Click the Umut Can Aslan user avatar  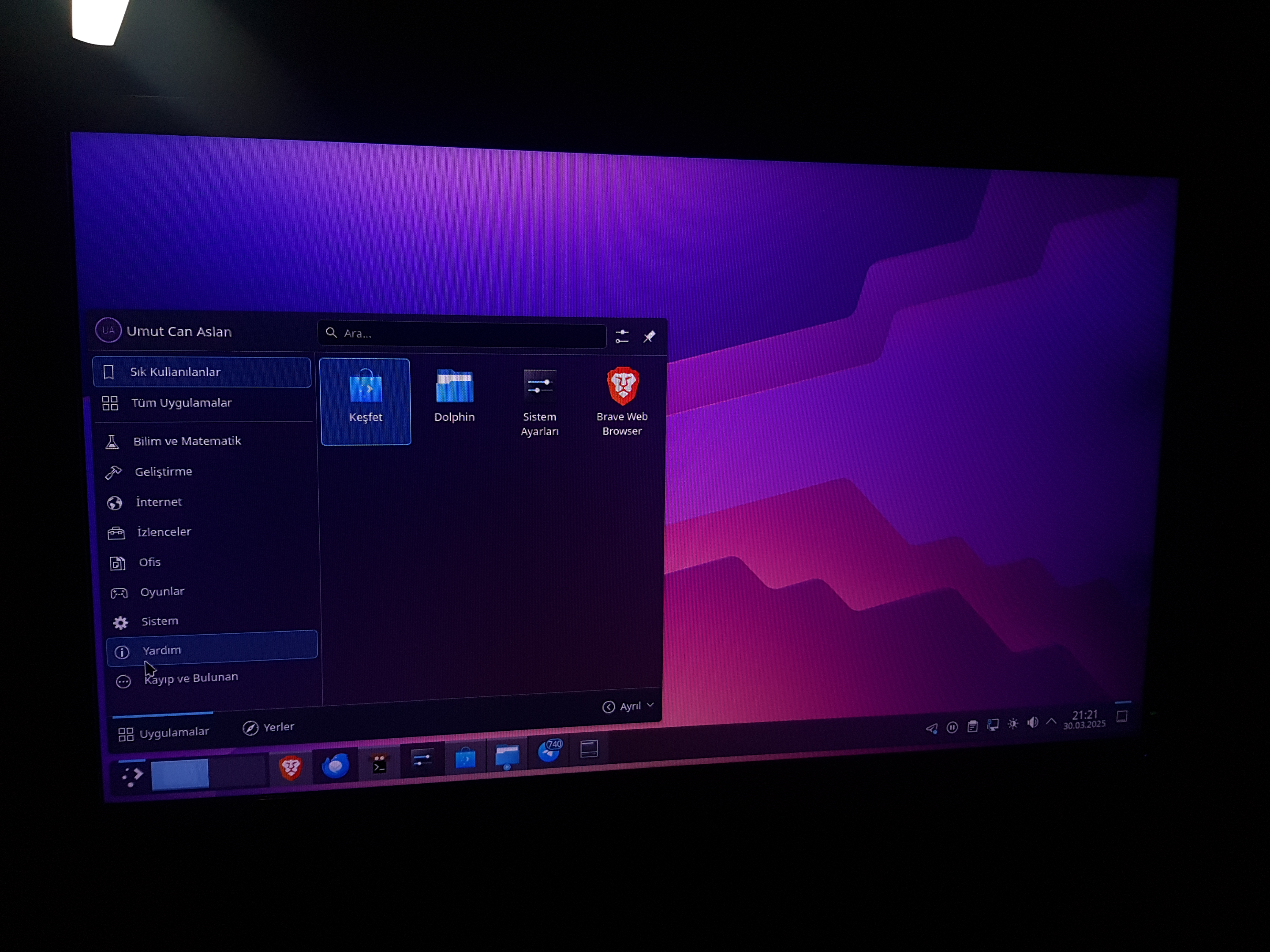[108, 330]
